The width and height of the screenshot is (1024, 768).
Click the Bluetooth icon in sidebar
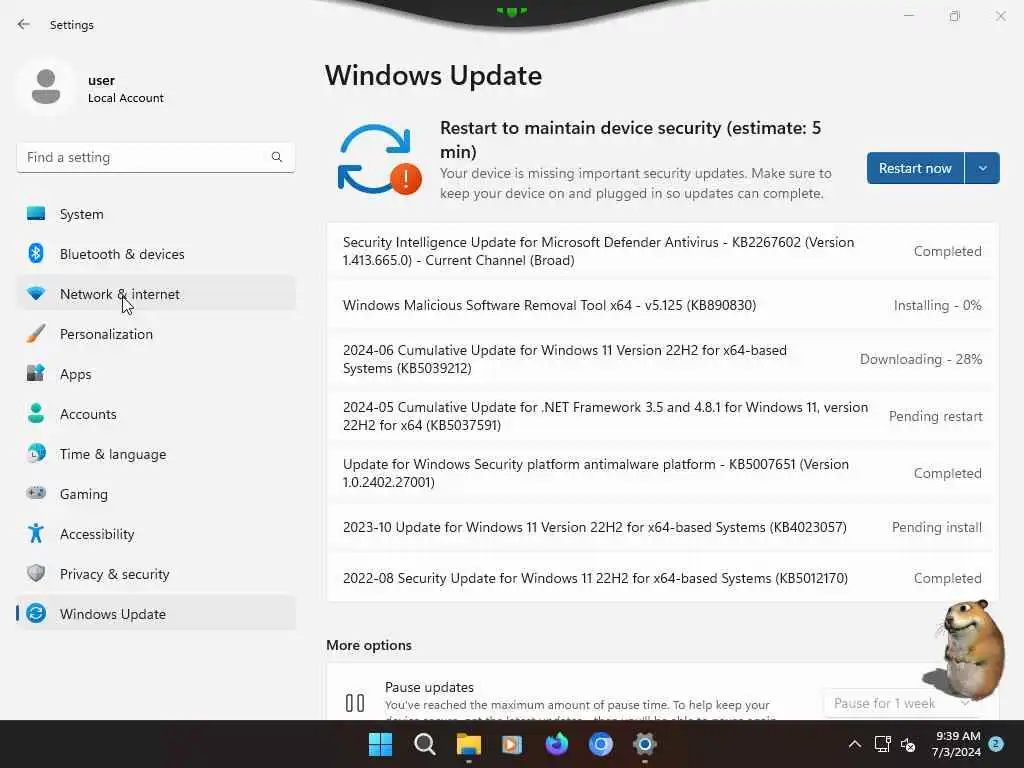click(x=36, y=253)
